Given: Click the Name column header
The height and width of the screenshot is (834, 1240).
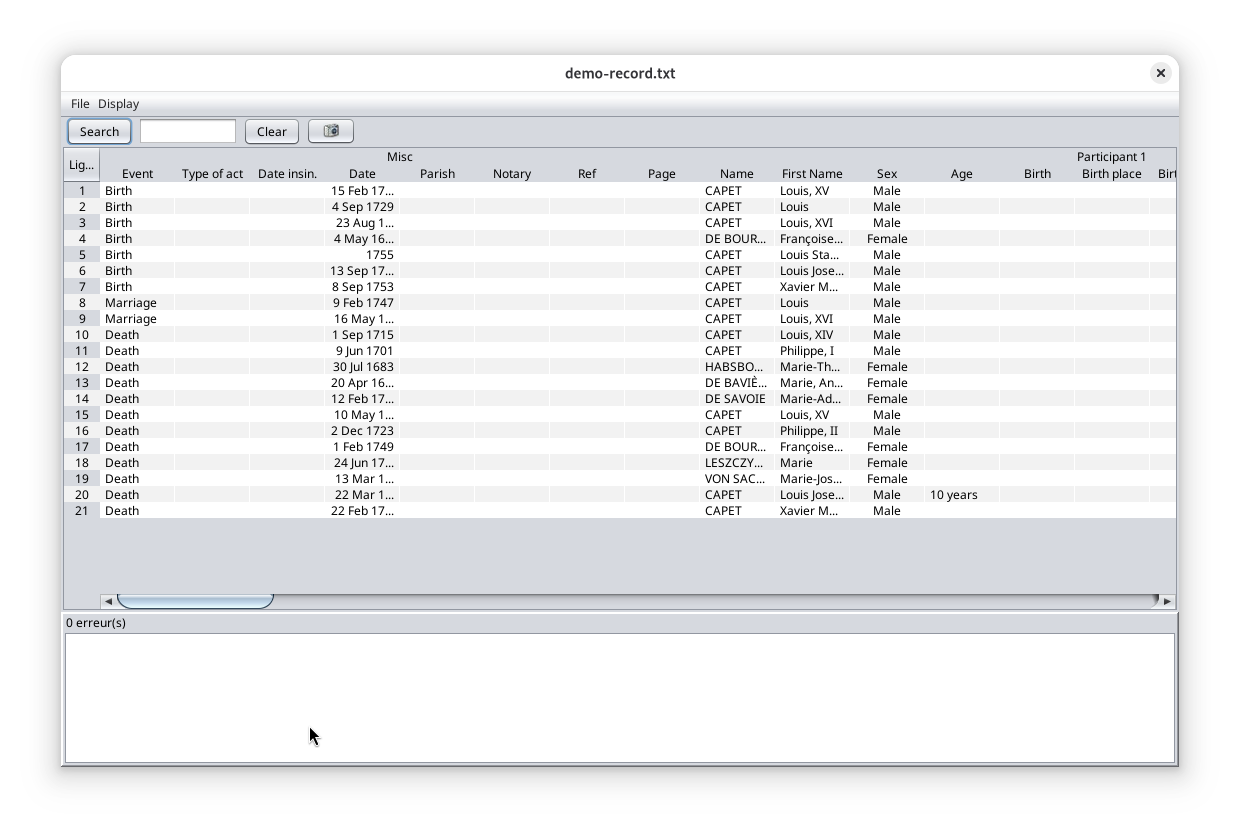Looking at the screenshot, I should pyautogui.click(x=737, y=174).
